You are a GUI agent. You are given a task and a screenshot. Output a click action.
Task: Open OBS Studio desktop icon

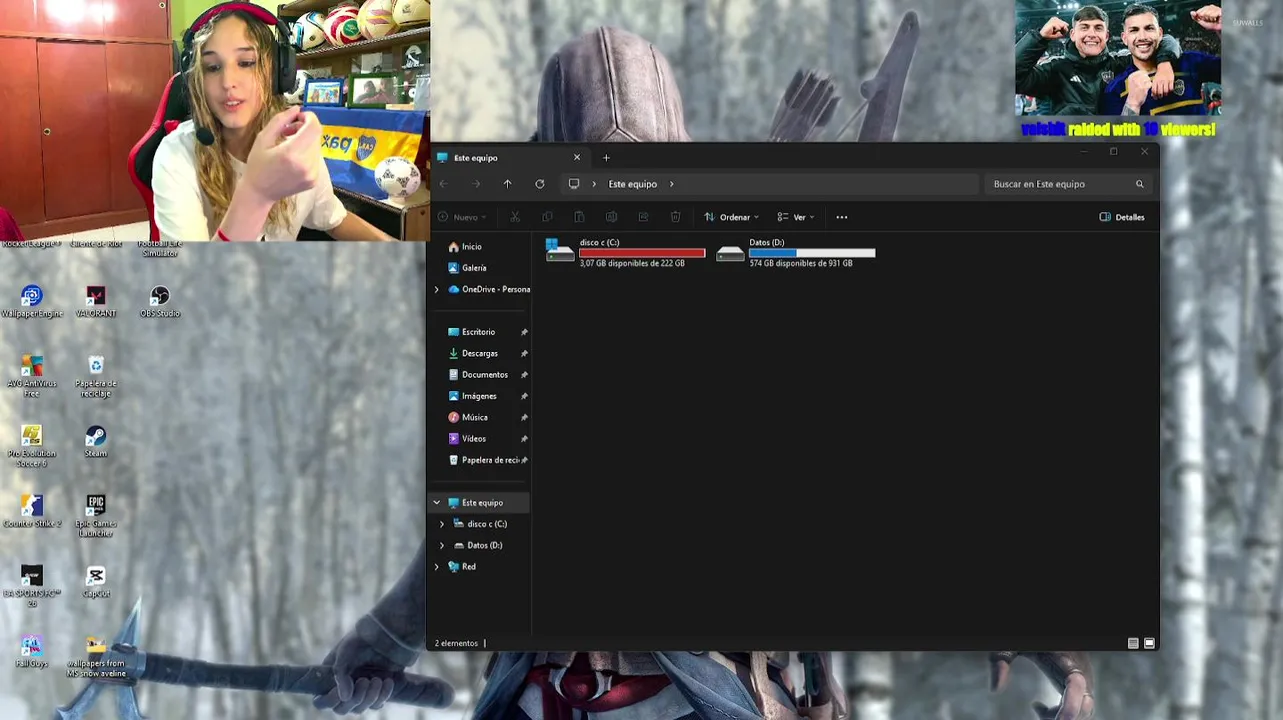160,301
